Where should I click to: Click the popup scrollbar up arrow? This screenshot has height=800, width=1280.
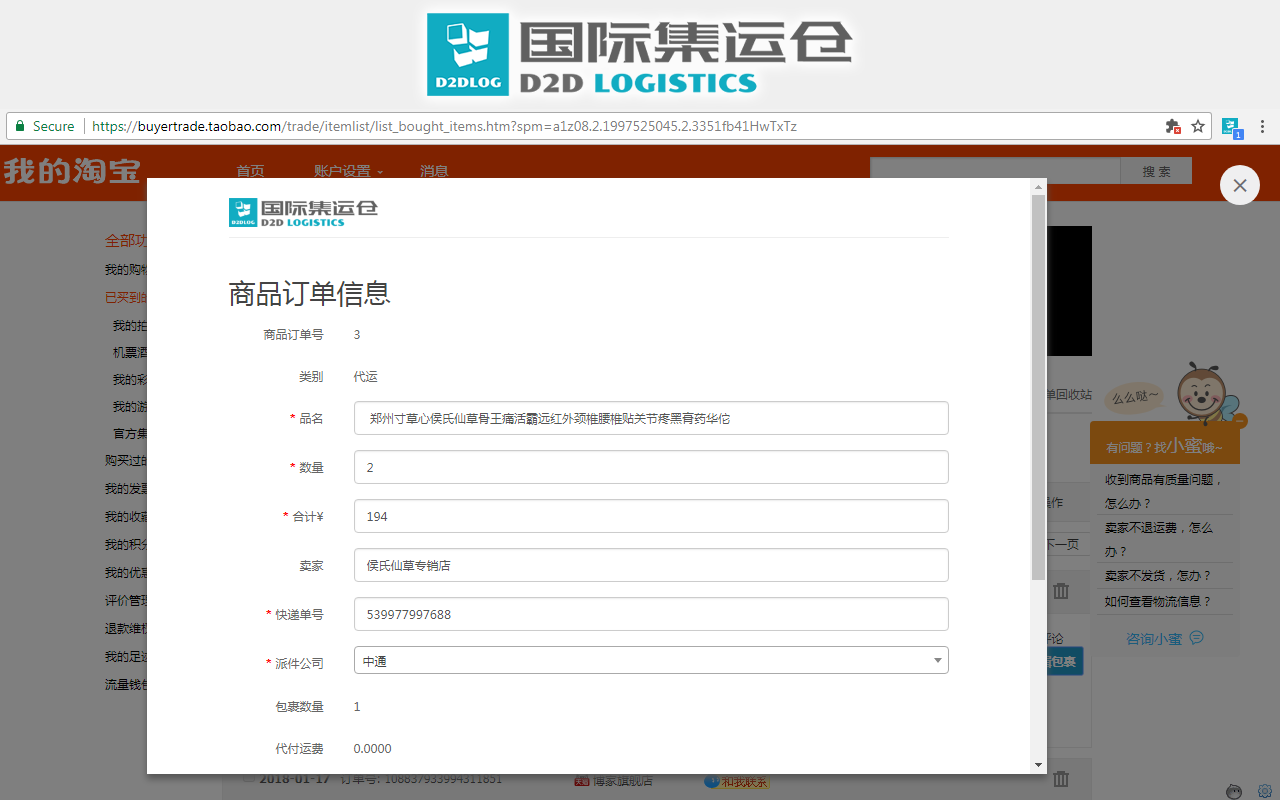click(1038, 187)
